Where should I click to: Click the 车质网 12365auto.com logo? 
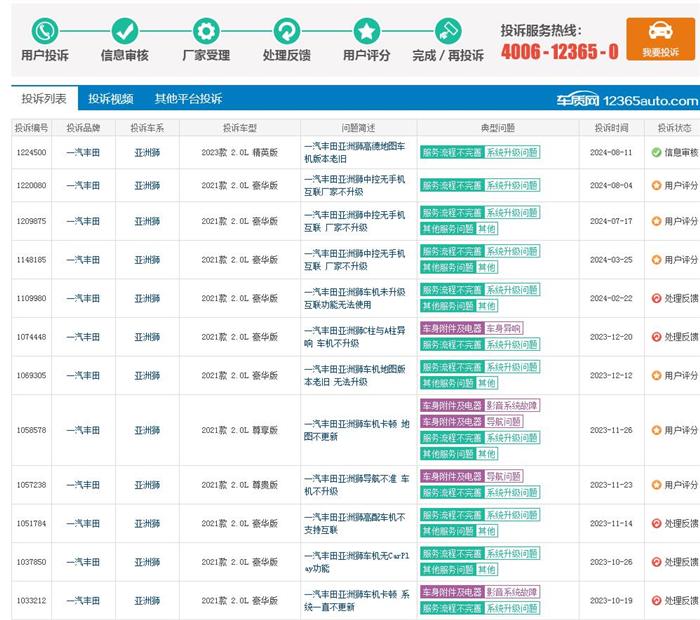coord(627,100)
